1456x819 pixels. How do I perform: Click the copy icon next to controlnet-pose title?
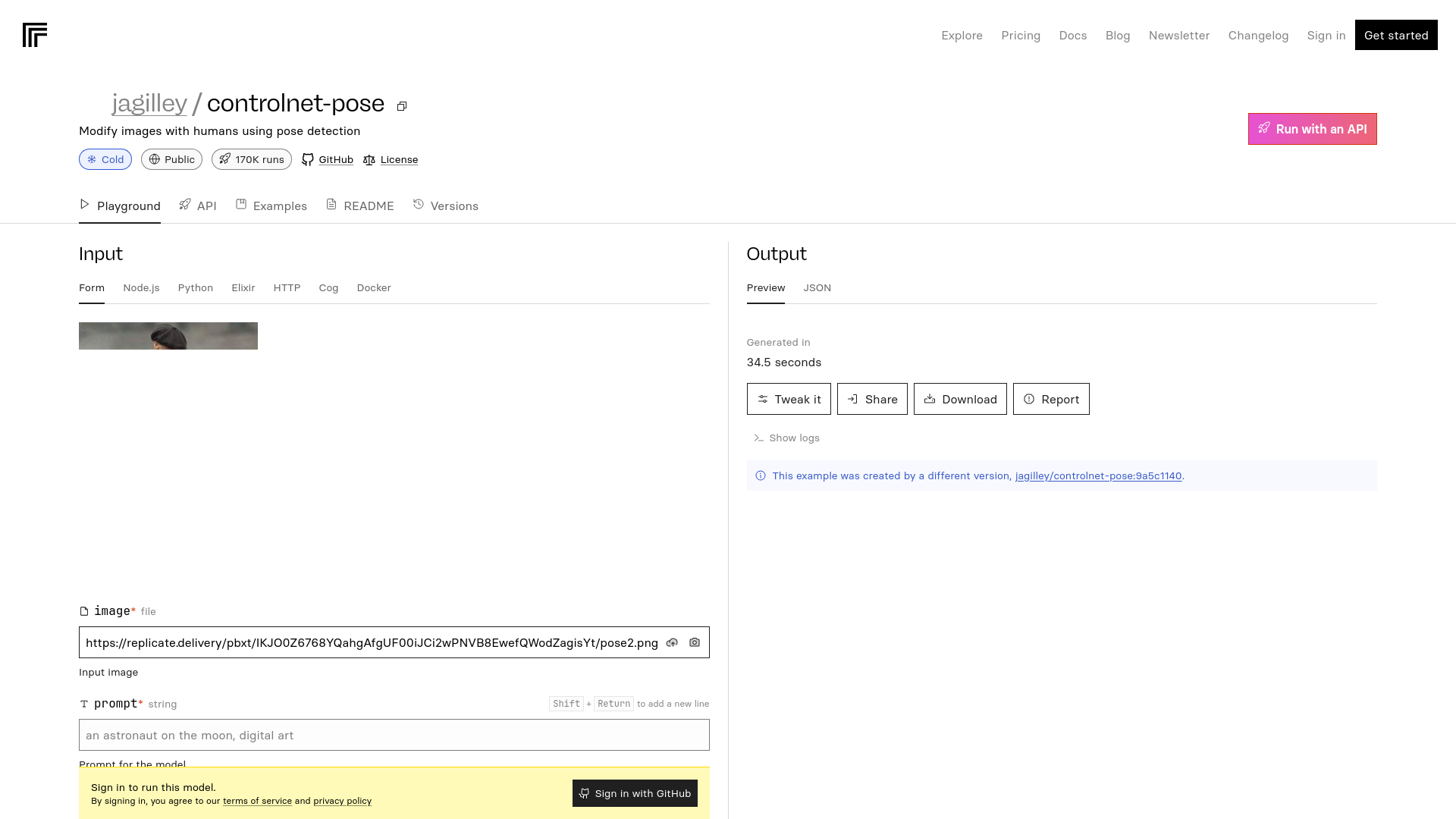[x=402, y=106]
